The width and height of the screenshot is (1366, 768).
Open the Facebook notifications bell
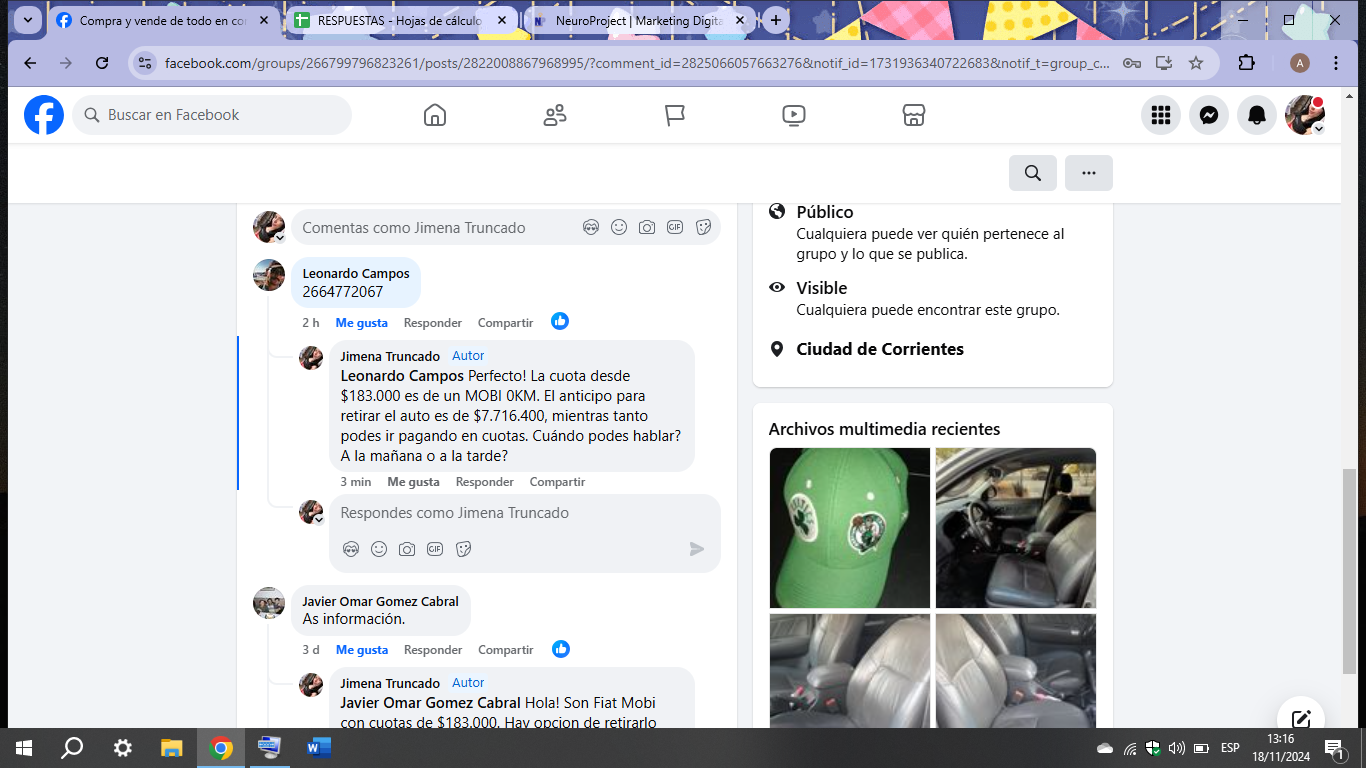tap(1257, 115)
